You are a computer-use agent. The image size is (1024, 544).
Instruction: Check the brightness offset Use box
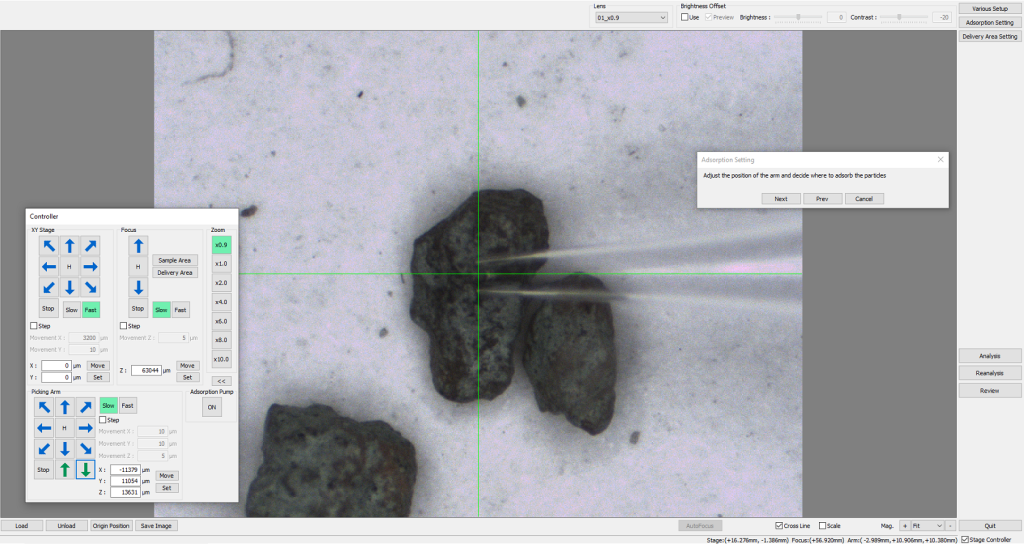coord(684,17)
